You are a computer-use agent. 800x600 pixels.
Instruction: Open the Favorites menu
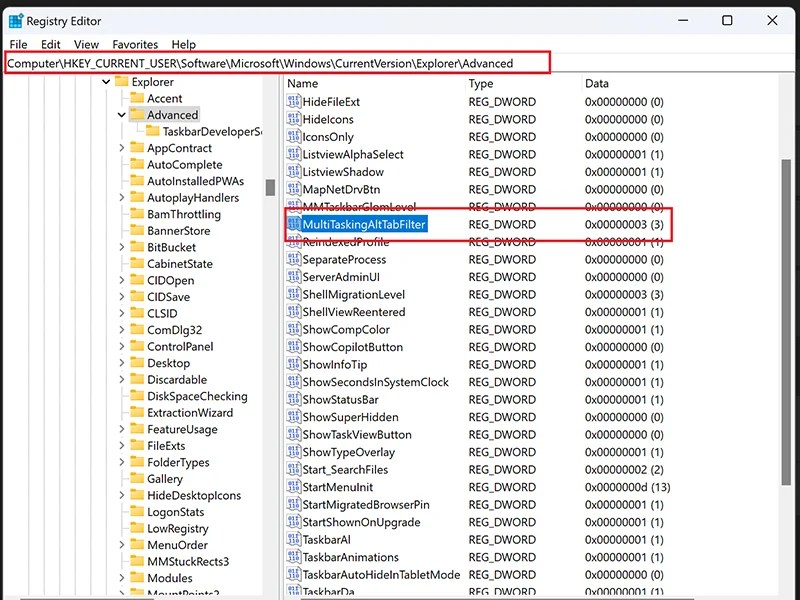pyautogui.click(x=135, y=44)
